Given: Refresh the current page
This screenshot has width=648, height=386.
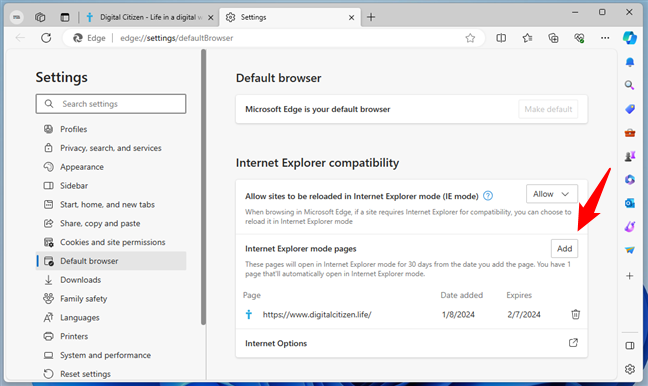Looking at the screenshot, I should [x=46, y=38].
